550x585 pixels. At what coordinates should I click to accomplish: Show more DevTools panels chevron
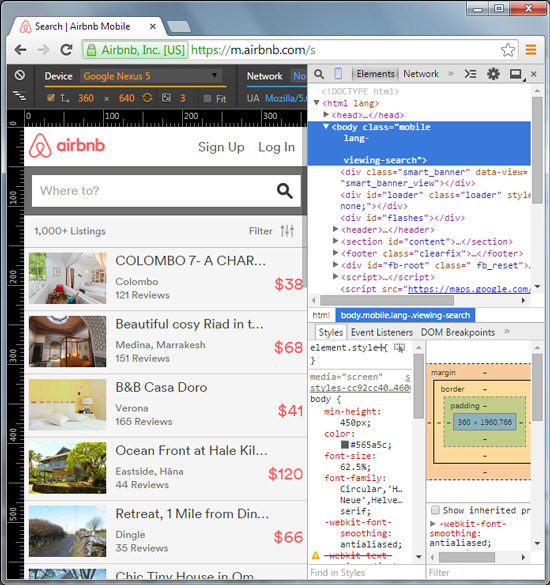coord(451,73)
